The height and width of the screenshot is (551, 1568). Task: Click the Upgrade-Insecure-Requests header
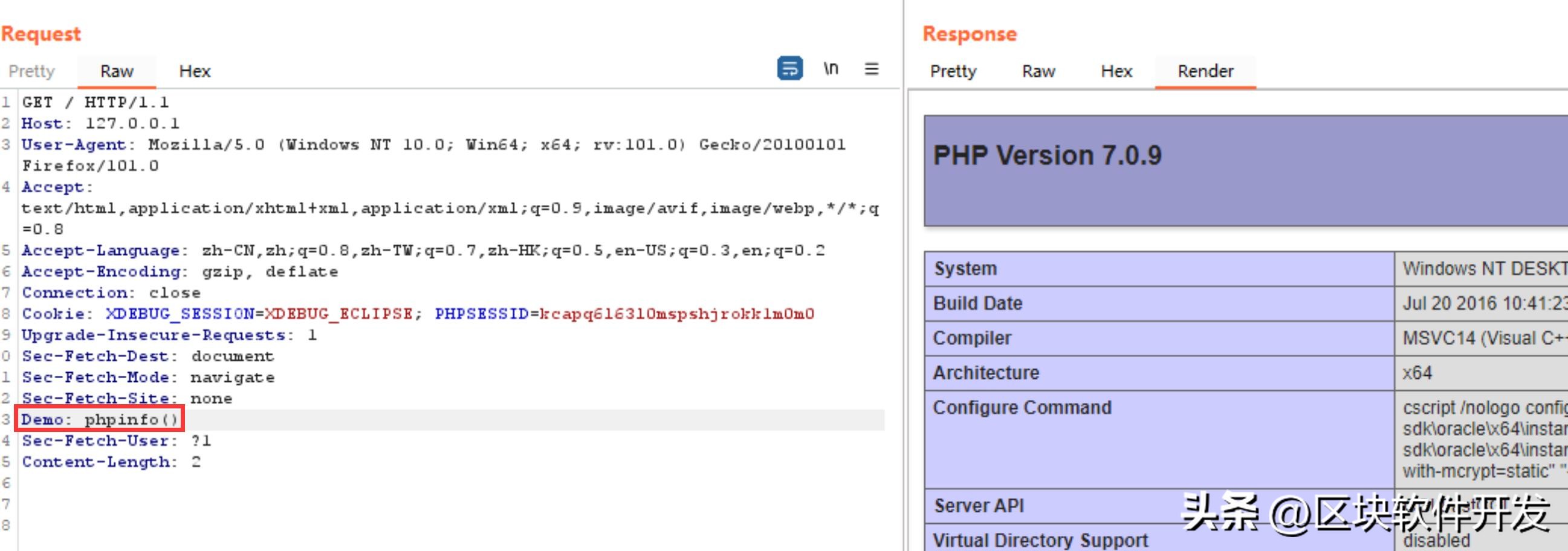pyautogui.click(x=169, y=335)
